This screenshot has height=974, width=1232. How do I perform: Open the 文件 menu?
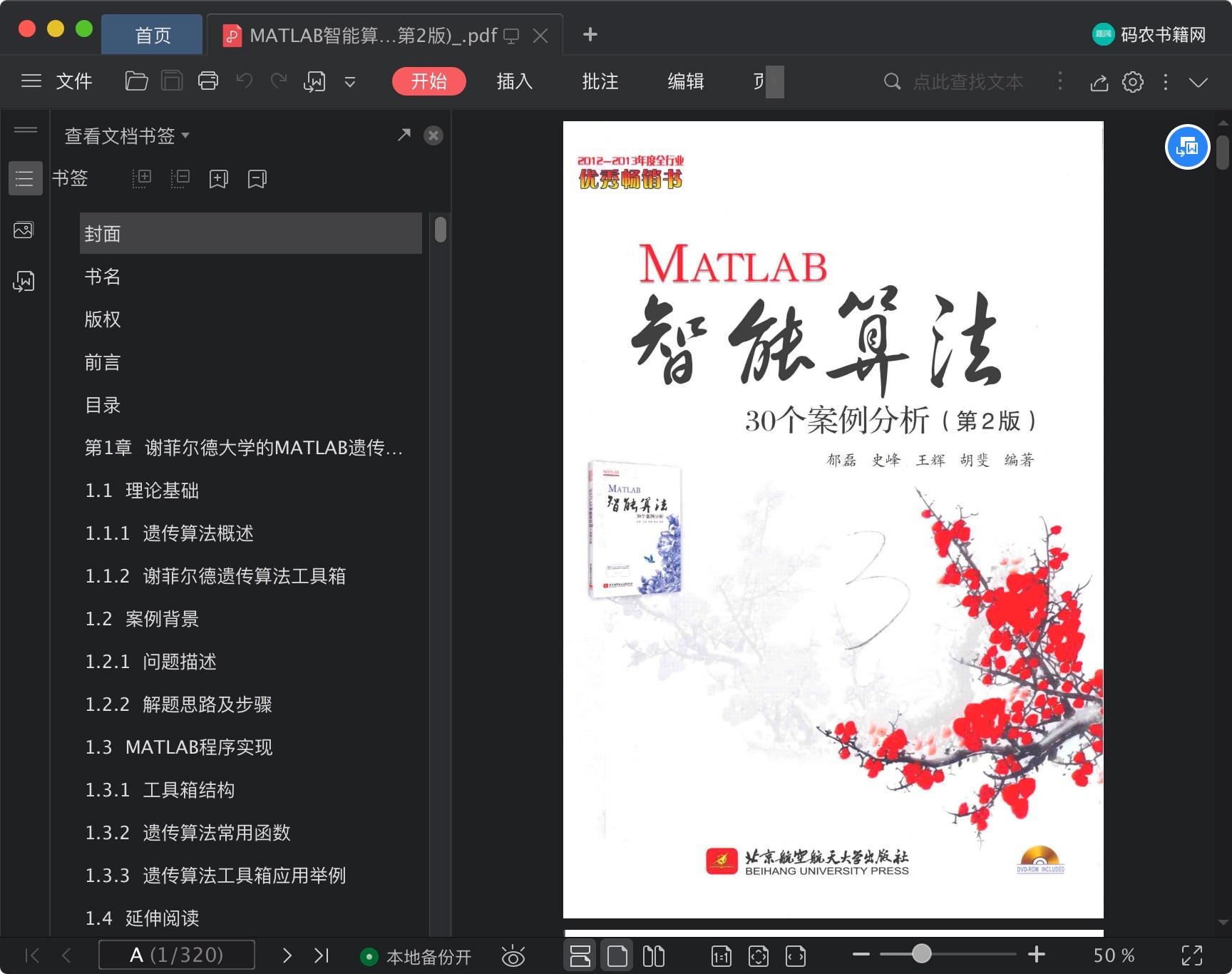coord(74,81)
